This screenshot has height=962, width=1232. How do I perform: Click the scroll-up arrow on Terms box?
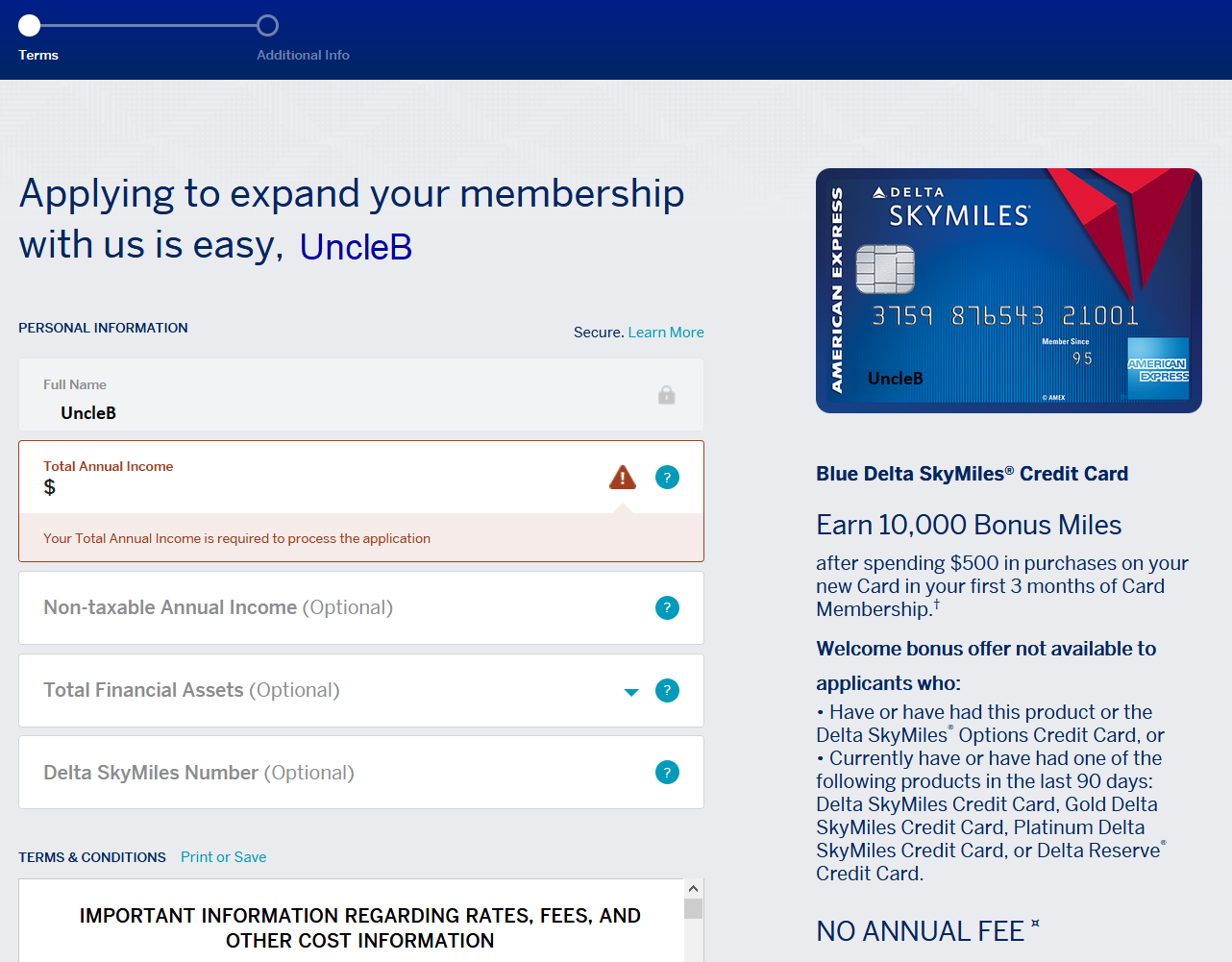tap(693, 888)
